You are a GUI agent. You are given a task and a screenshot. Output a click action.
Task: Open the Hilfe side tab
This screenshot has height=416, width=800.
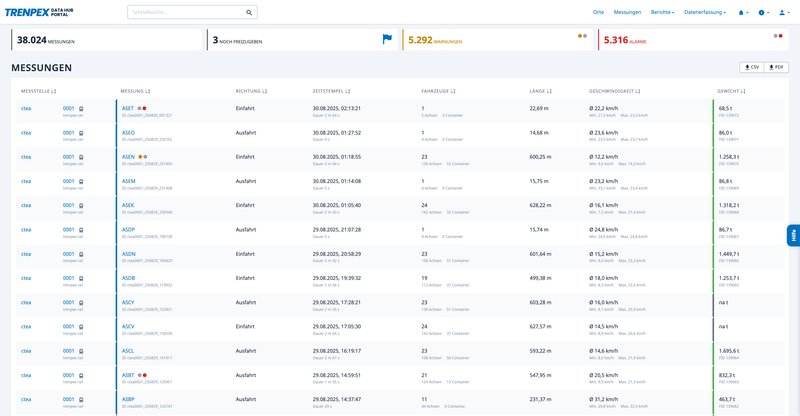[x=793, y=236]
